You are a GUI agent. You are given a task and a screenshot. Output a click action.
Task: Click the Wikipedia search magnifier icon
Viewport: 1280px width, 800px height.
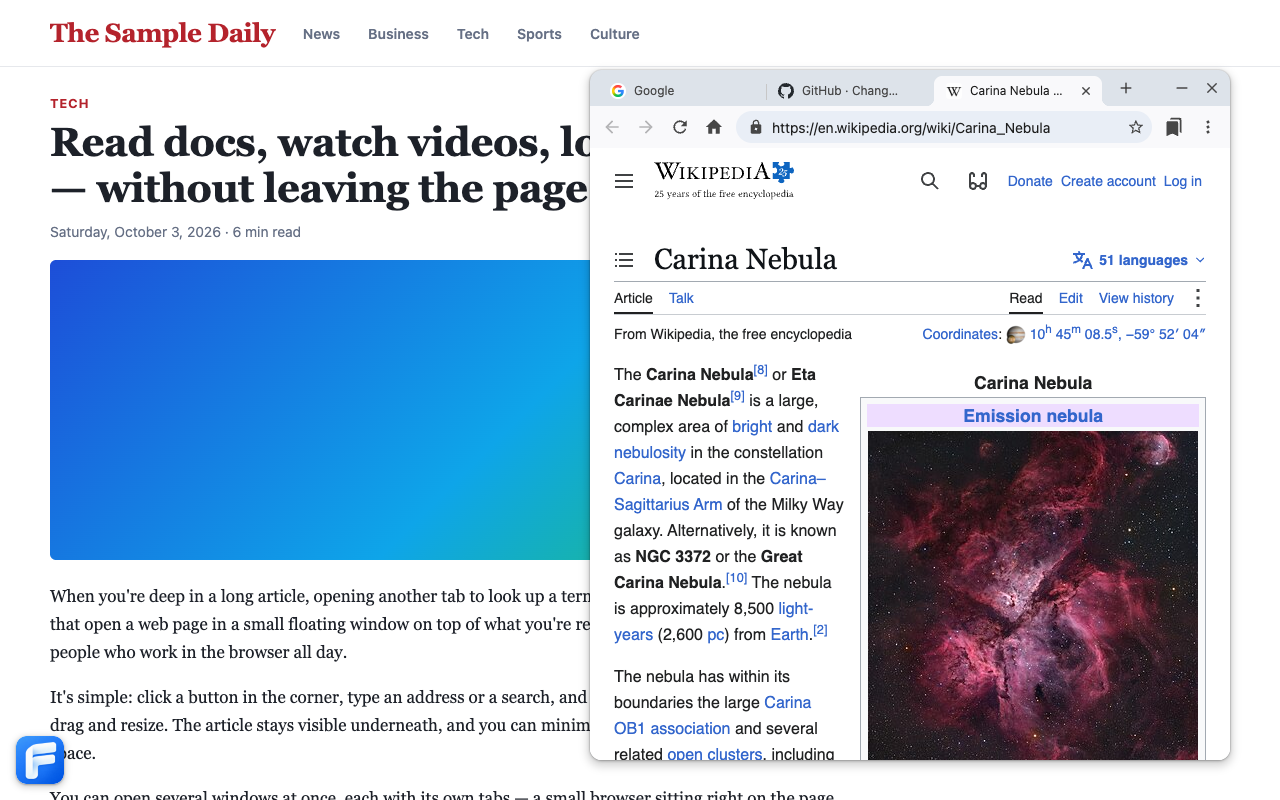point(930,181)
